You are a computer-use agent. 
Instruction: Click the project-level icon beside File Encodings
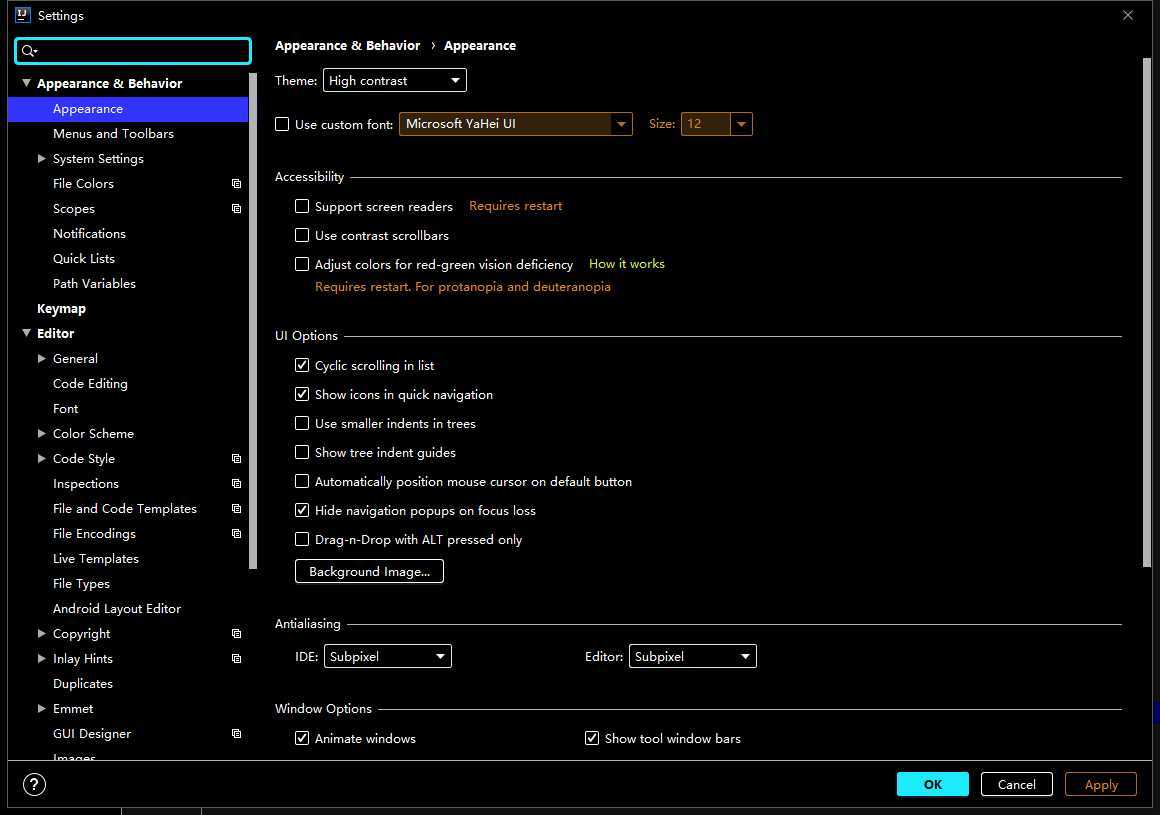[236, 534]
